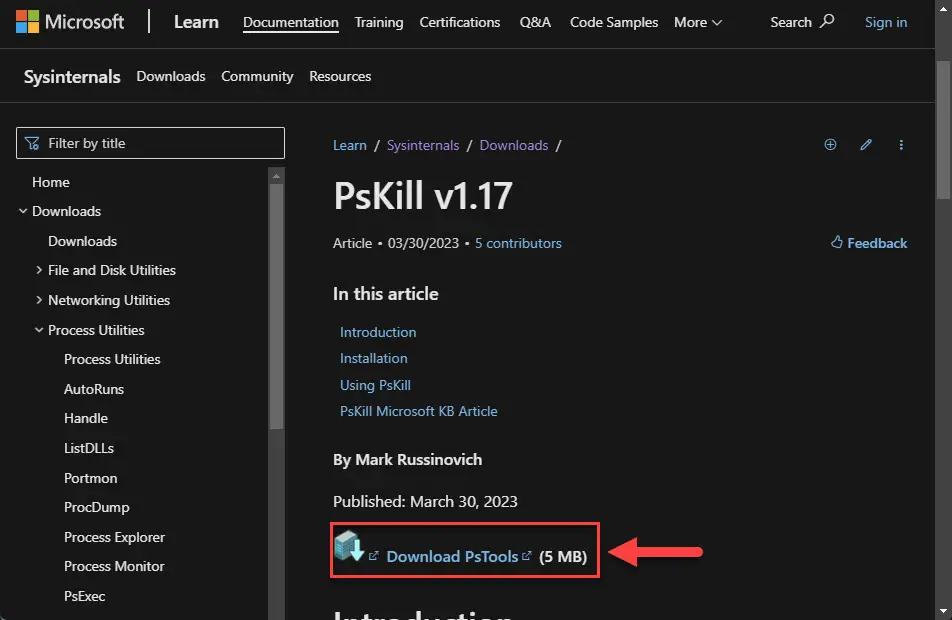
Task: Click the edit pencil icon
Action: (866, 145)
